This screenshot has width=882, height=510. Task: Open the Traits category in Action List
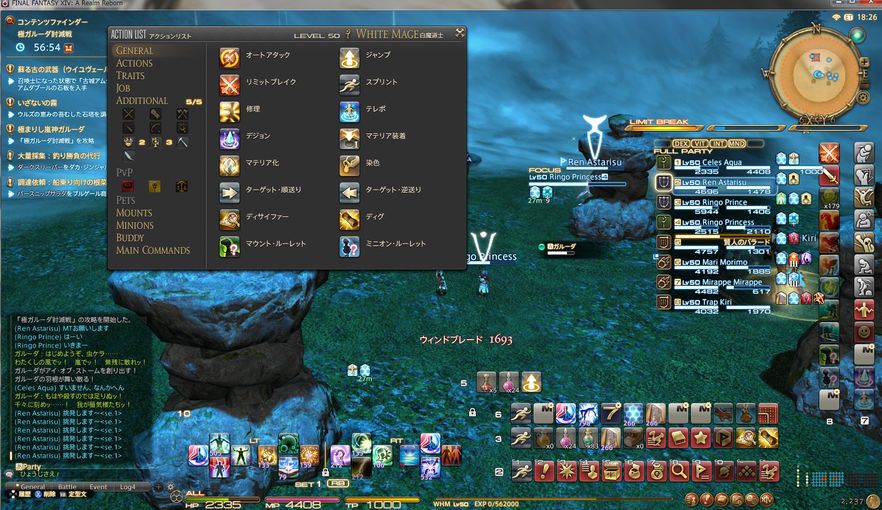pos(130,76)
